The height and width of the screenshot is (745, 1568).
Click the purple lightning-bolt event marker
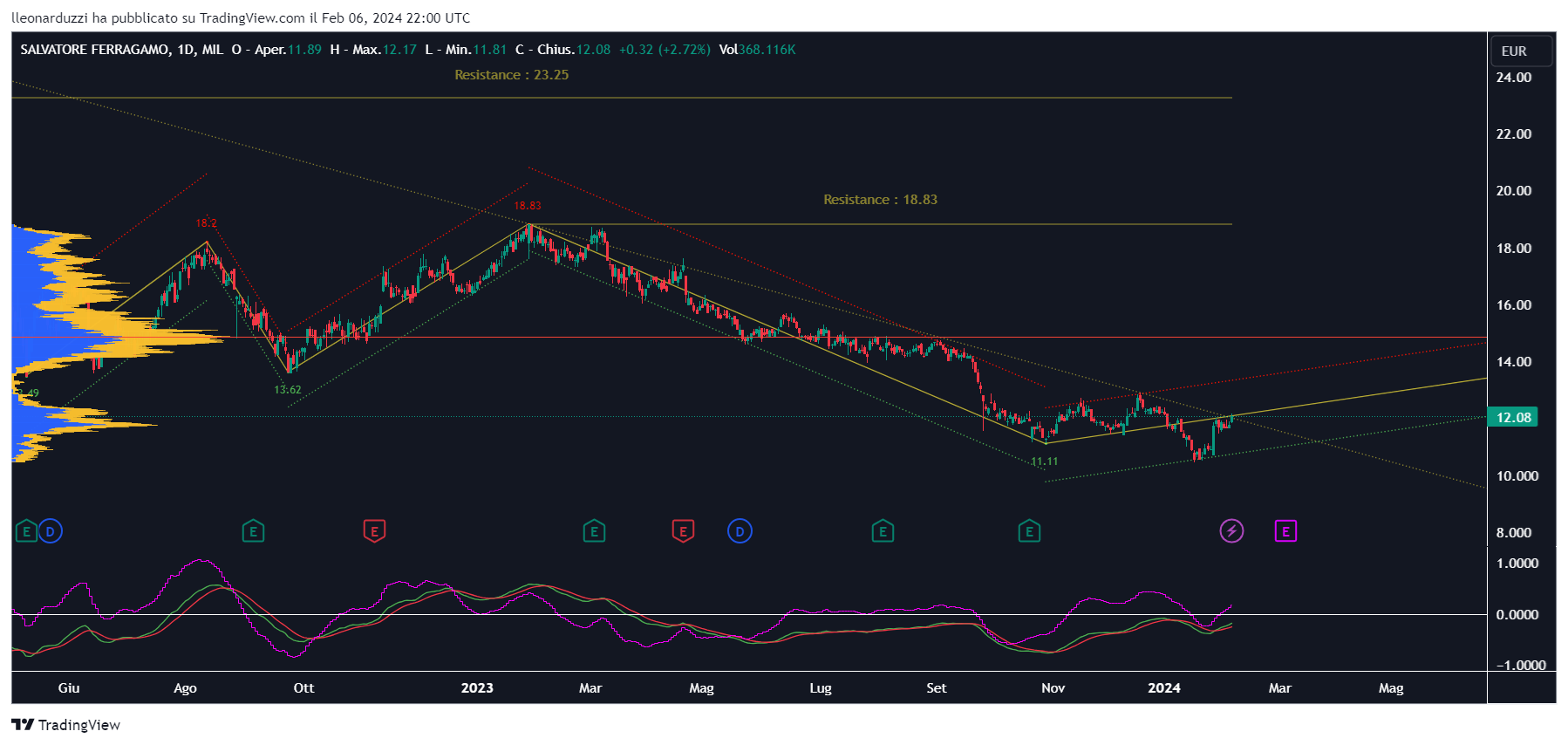[1231, 531]
